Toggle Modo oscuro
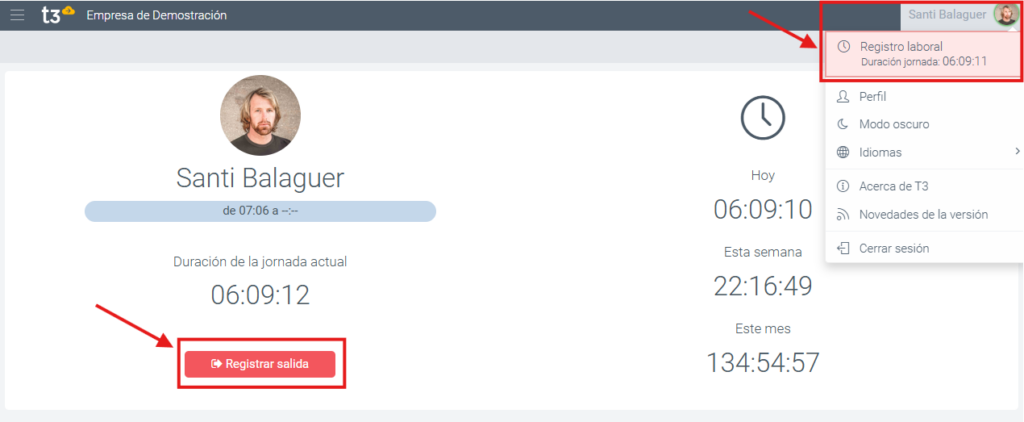This screenshot has width=1024, height=422. pos(894,124)
